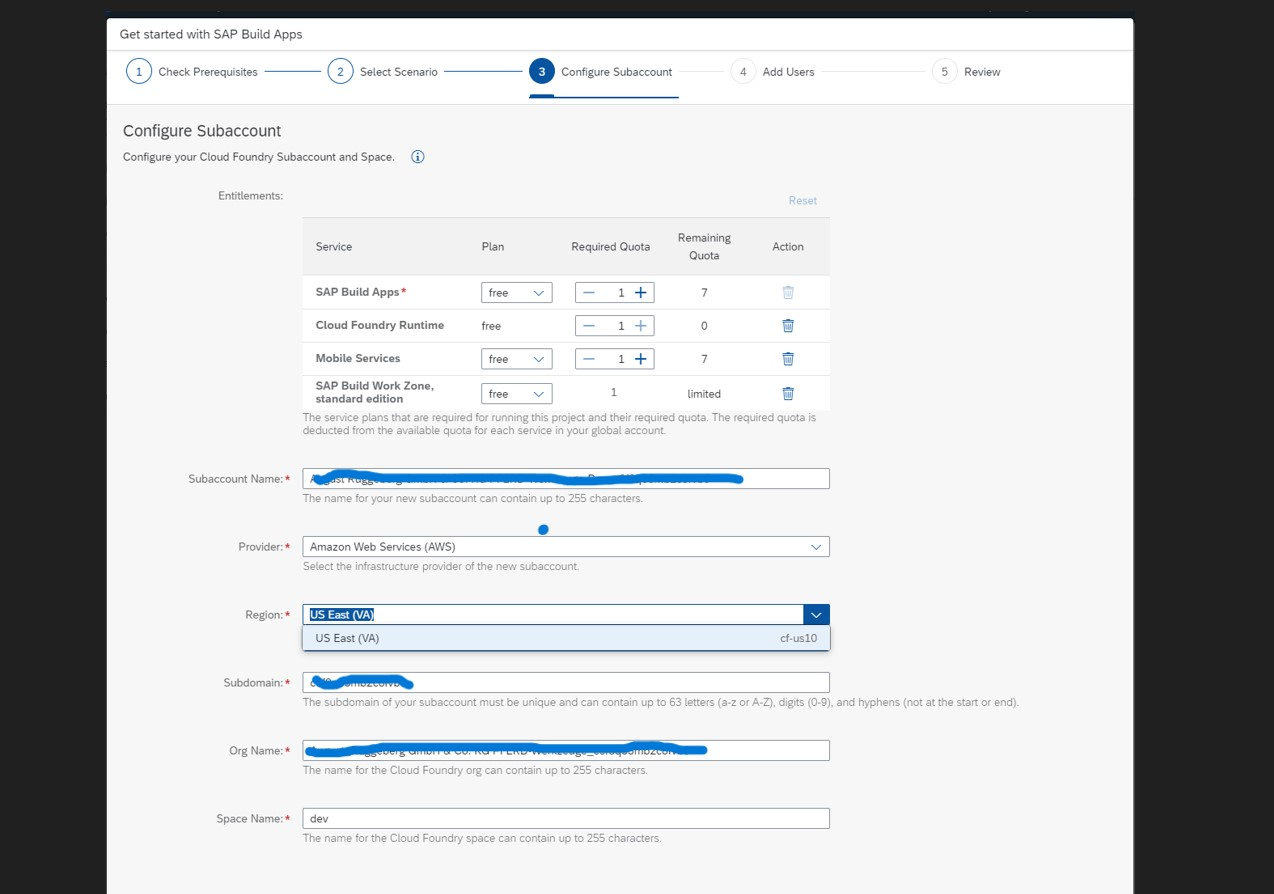This screenshot has height=894, width=1274.
Task: Increase required quota for SAP Build Apps
Action: (x=641, y=293)
